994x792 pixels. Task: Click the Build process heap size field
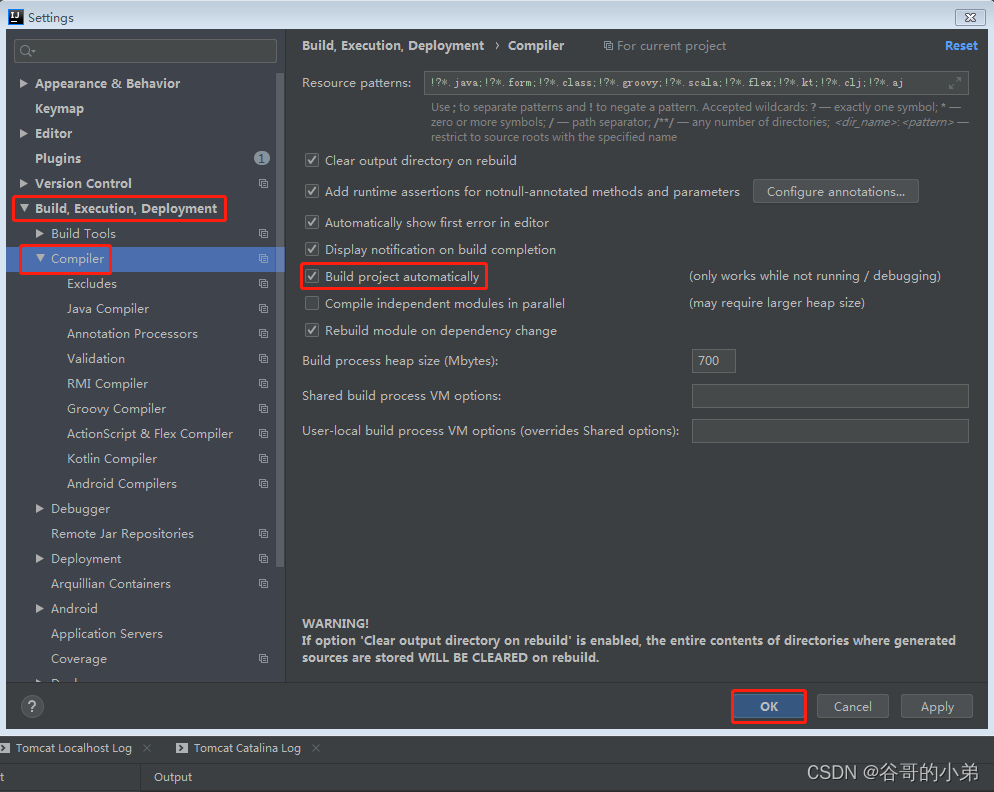[x=713, y=361]
